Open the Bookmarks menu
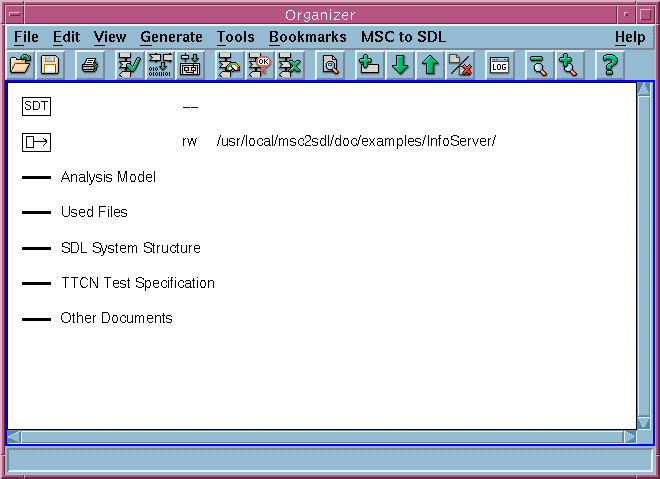The width and height of the screenshot is (660, 479). click(x=307, y=37)
